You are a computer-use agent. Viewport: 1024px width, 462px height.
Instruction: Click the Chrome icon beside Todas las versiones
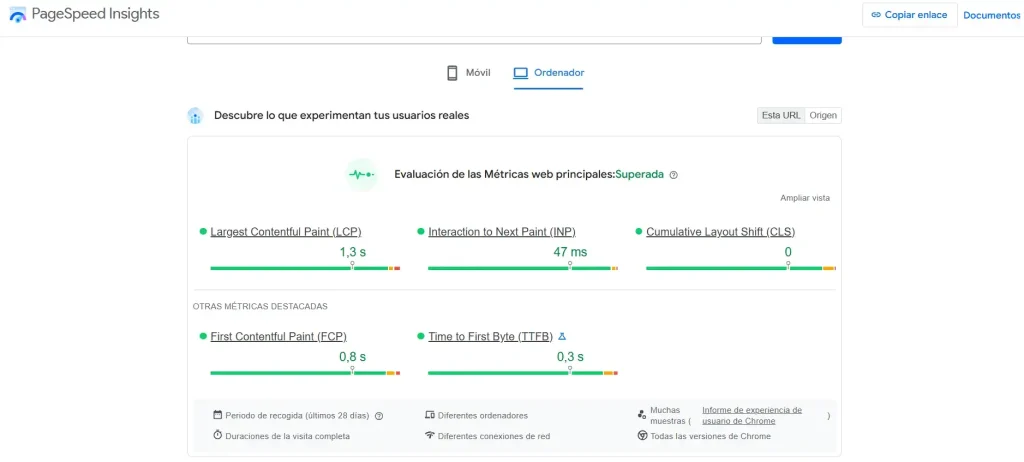(642, 435)
